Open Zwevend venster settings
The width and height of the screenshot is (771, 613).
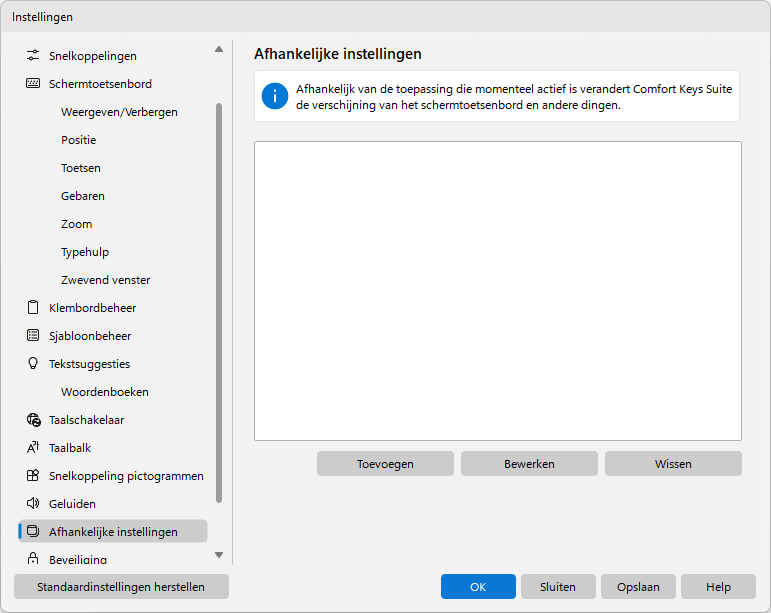106,280
